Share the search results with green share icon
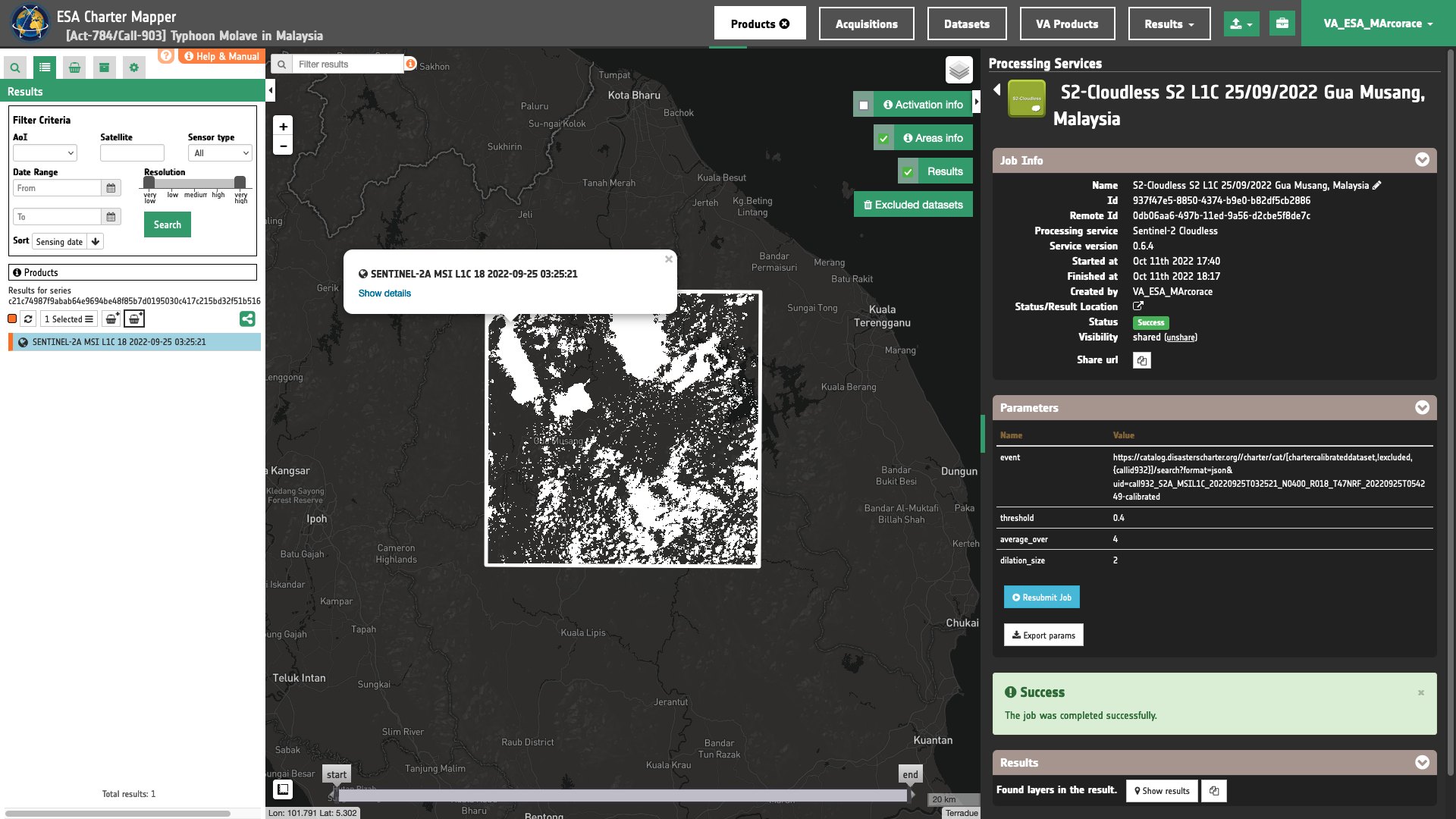Screen dimensions: 1456x819 click(x=247, y=319)
